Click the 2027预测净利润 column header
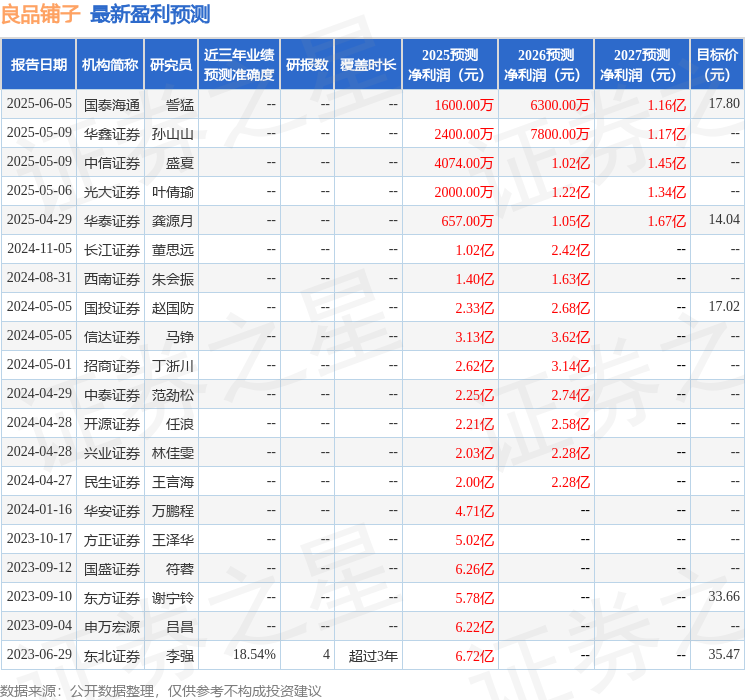This screenshot has height=700, width=745. click(x=642, y=64)
